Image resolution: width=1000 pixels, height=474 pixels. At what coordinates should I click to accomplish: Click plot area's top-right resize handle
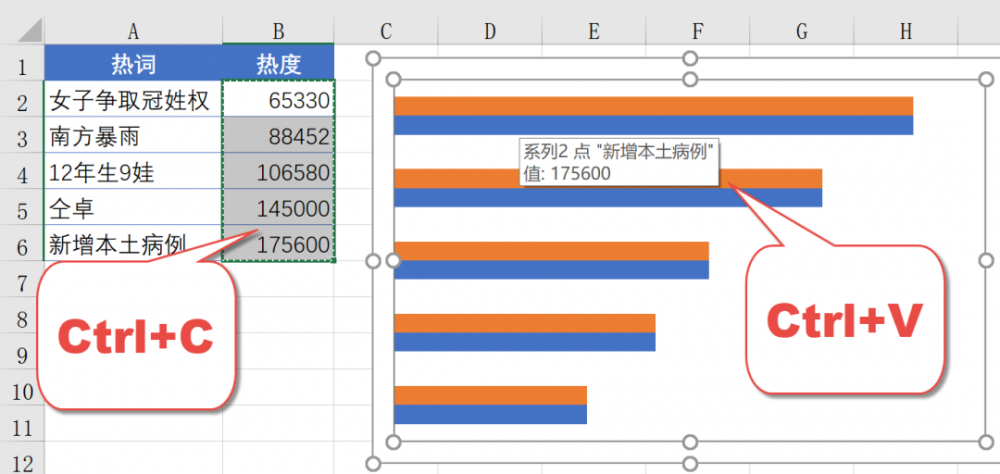coord(986,79)
